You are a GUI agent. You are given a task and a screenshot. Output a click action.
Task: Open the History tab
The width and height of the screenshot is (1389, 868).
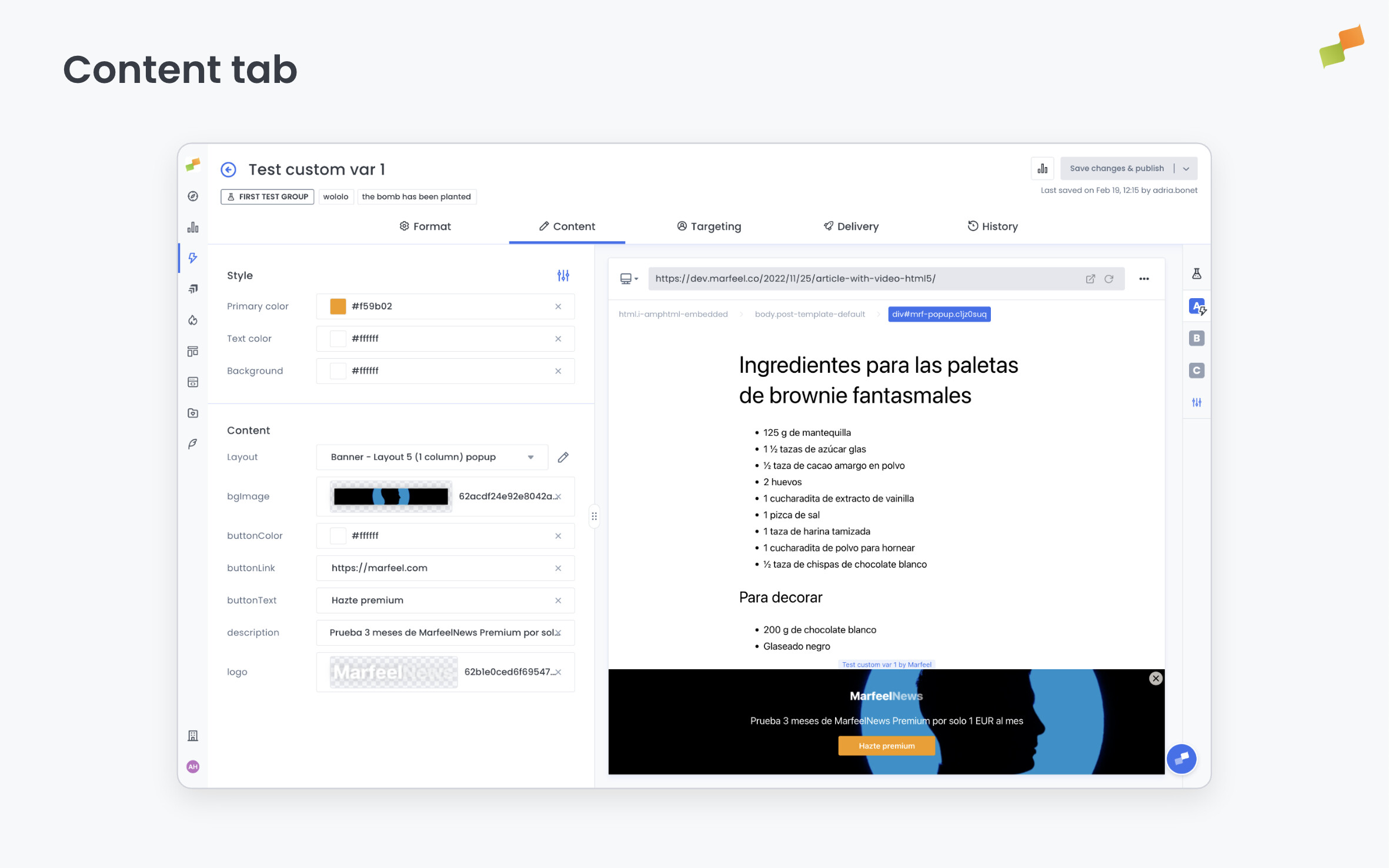992,226
